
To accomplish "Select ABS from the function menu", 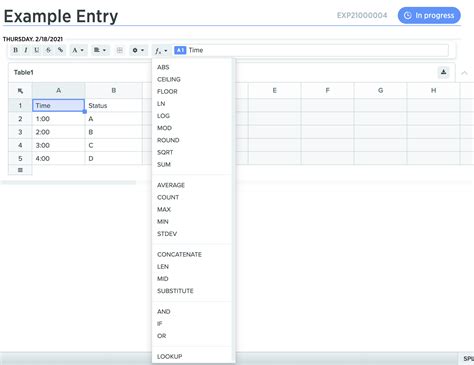I will tap(163, 67).
